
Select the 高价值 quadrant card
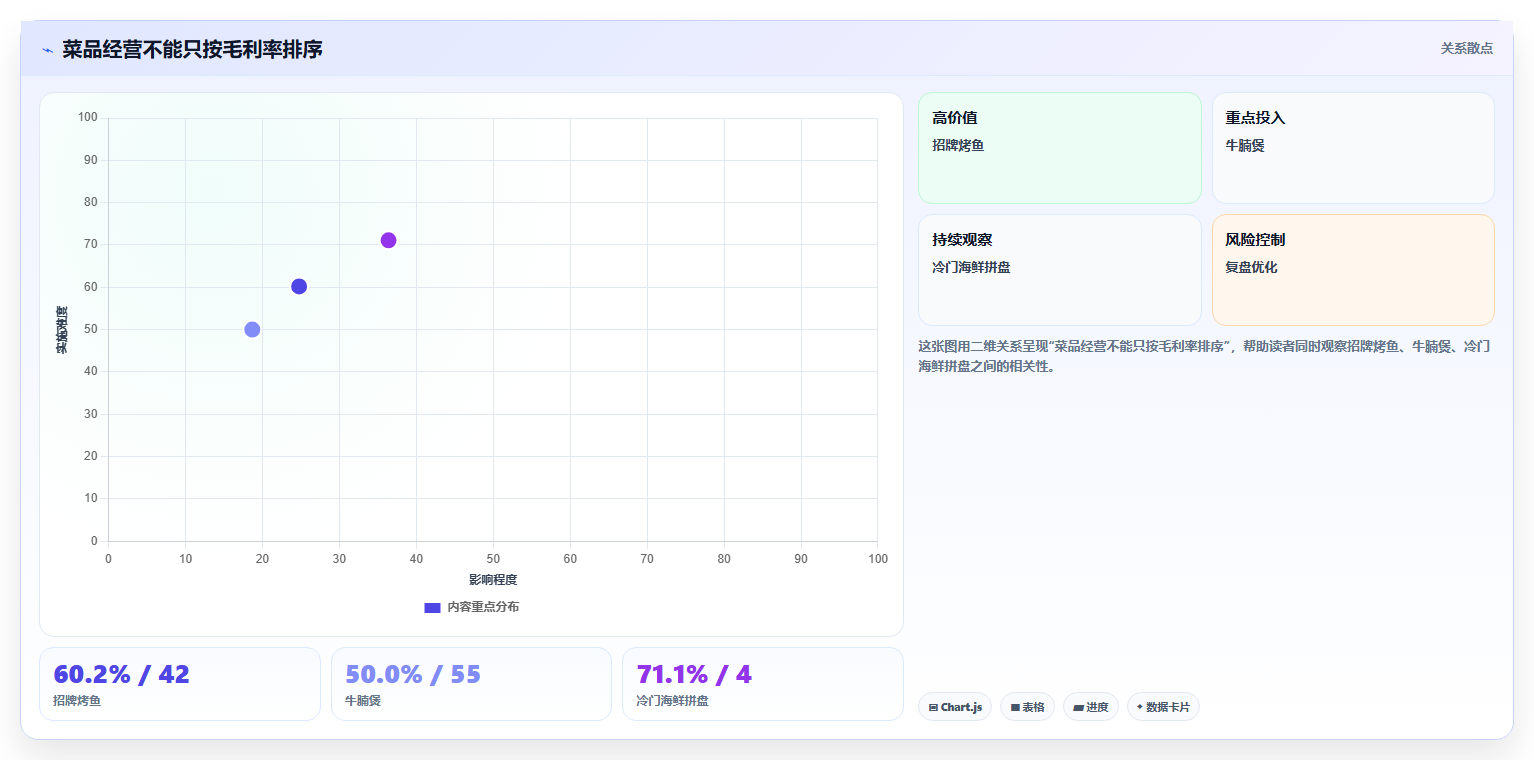coord(1060,148)
